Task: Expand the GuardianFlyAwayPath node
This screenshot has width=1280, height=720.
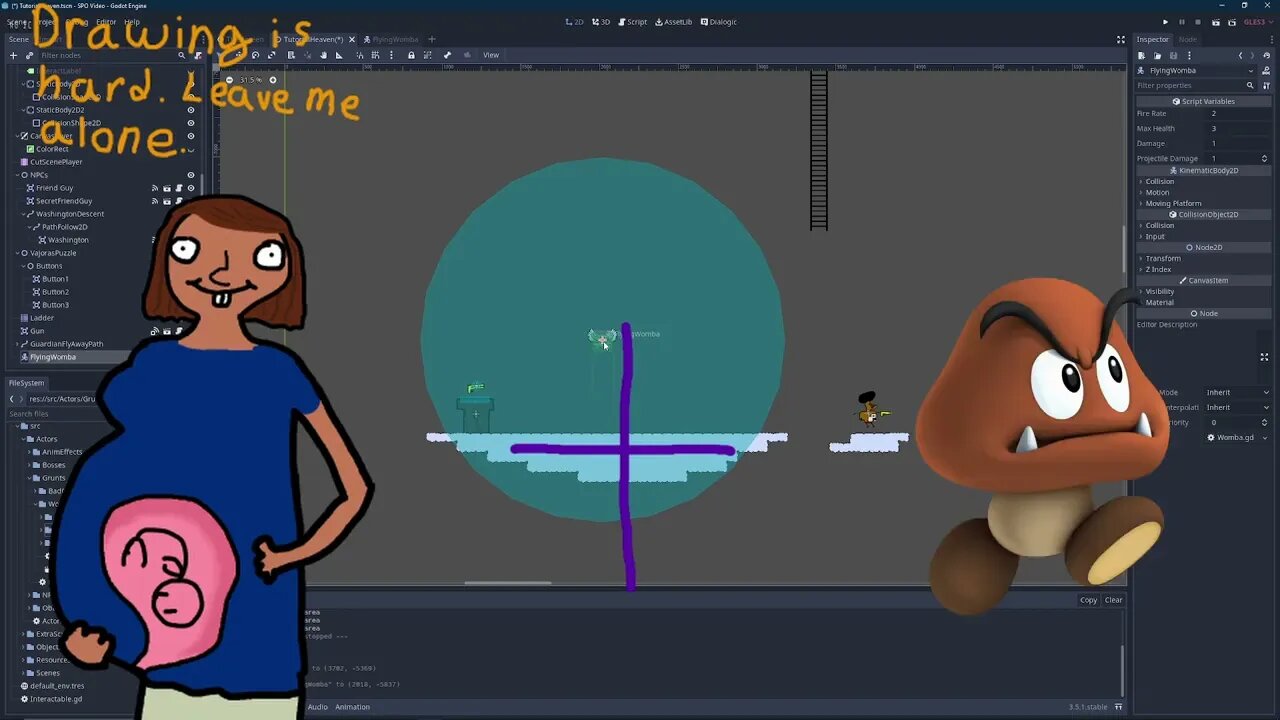Action: [15, 344]
